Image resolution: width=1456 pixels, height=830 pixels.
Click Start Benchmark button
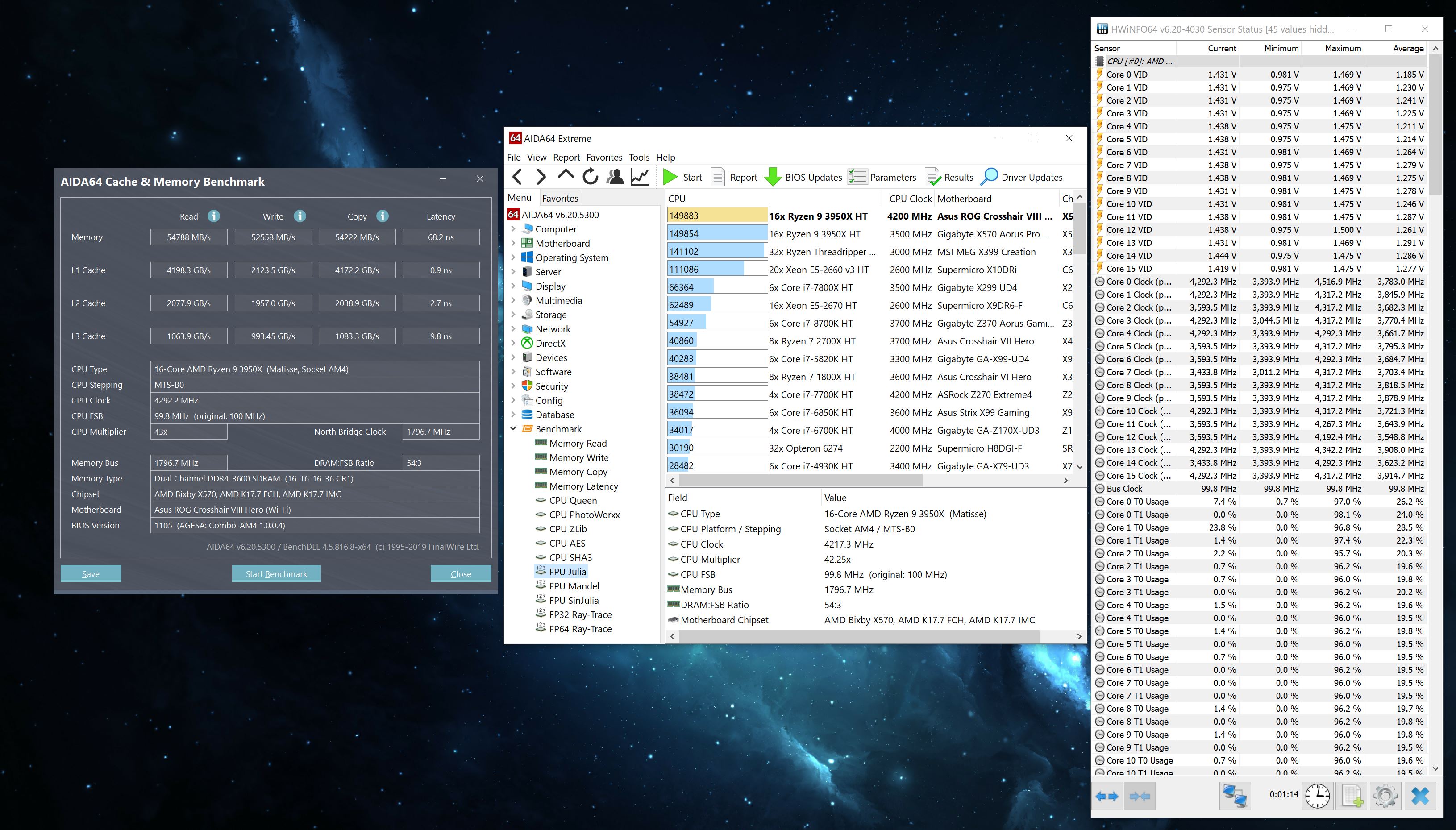(276, 573)
